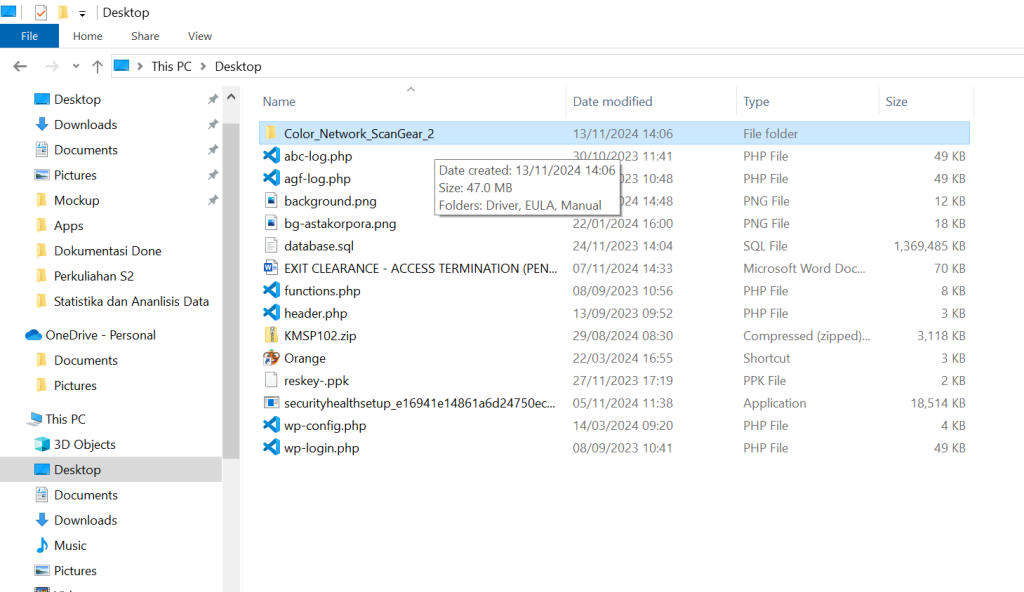1024x592 pixels.
Task: Open 3D Objects in navigation pane
Action: [85, 444]
